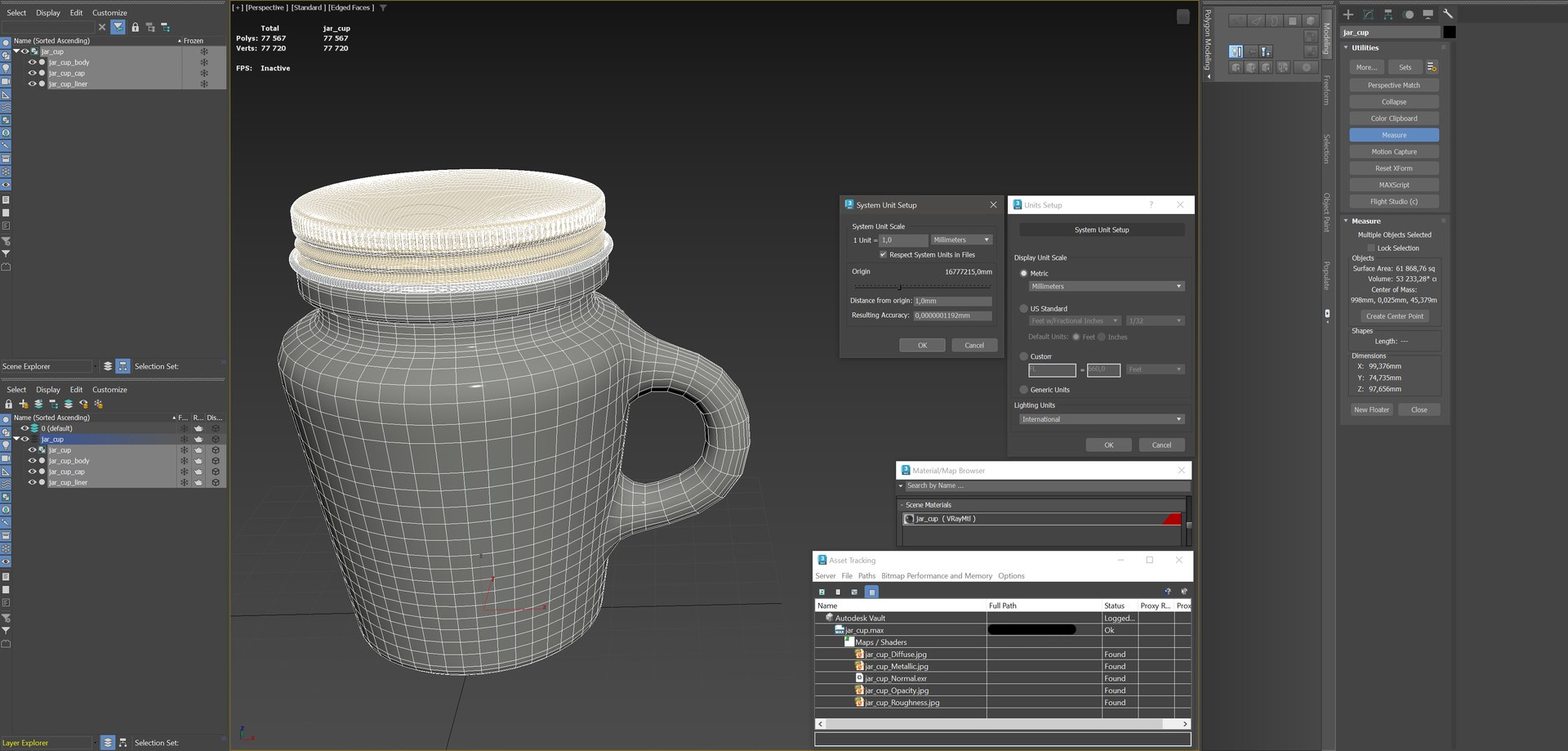Viewport: 1568px width, 751px height.
Task: Open the Modify tab in command panel
Action: 1368,14
